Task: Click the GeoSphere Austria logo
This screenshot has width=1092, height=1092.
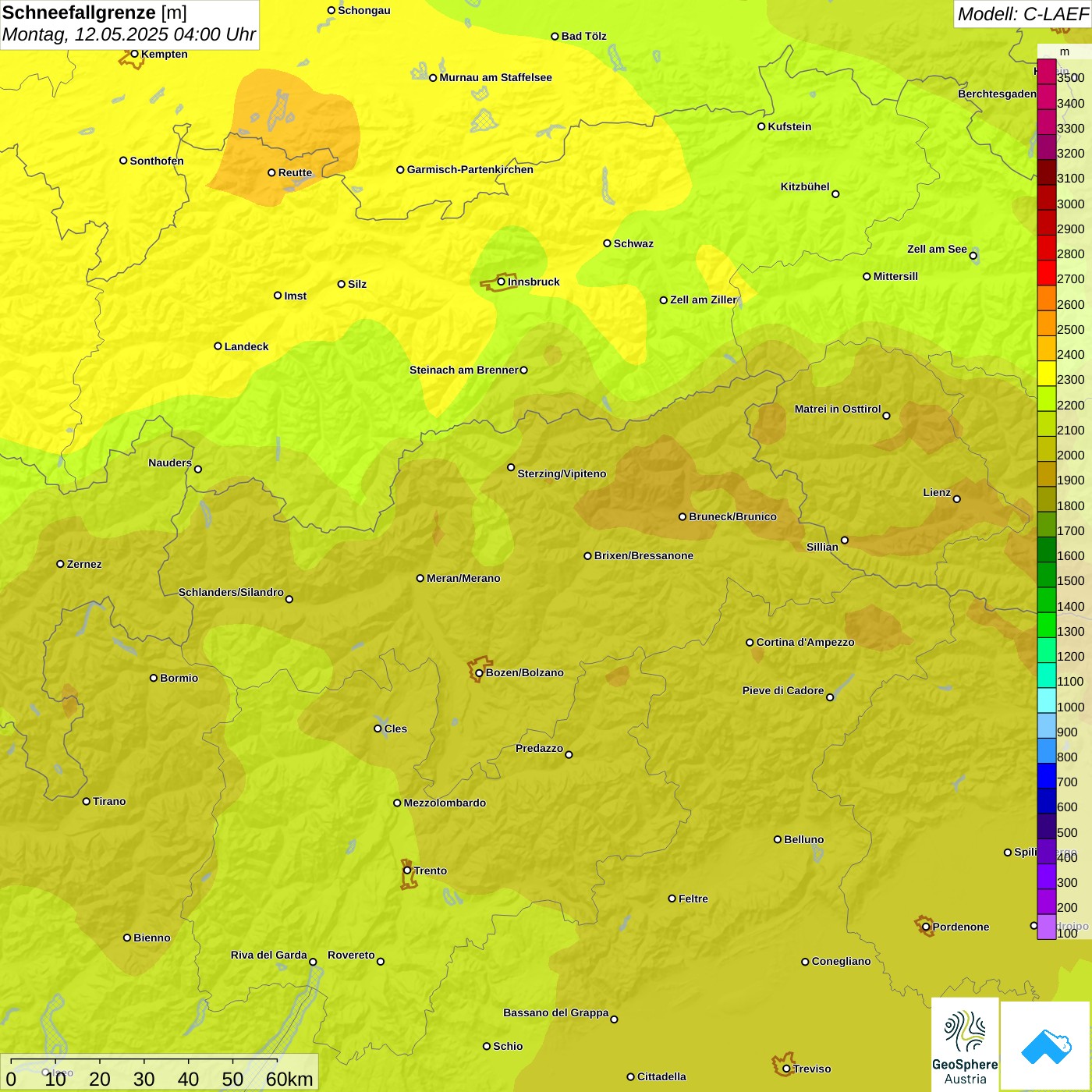Action: [965, 1045]
